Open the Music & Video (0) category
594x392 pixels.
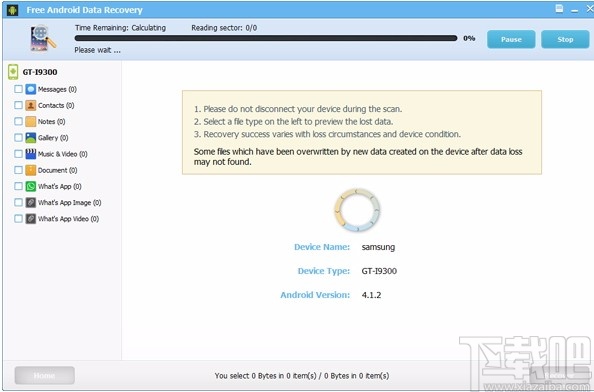coord(63,154)
